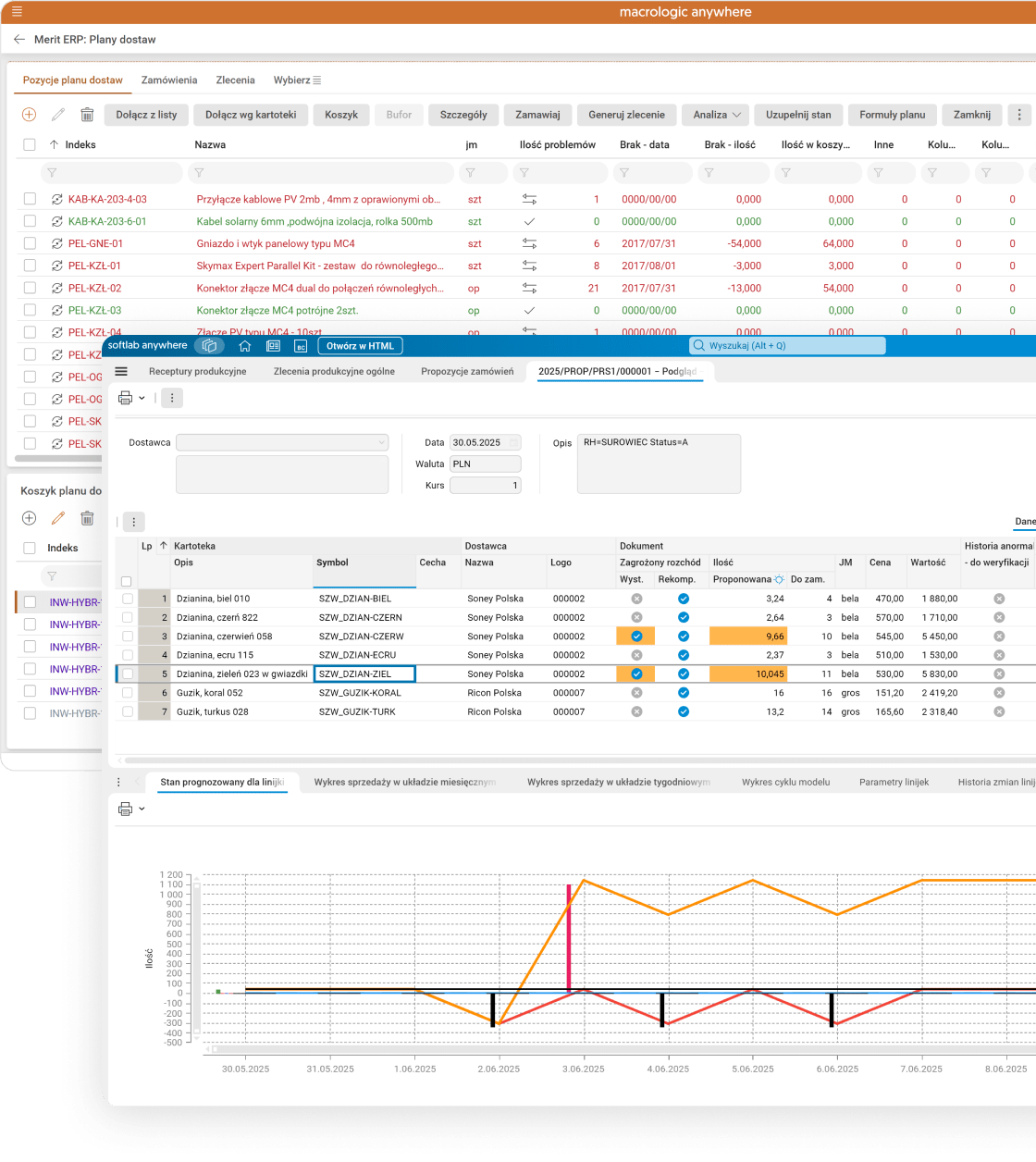Select checkbox for Dzianina, biel 010 row
Viewport: 1036px width, 1162px height.
point(128,599)
